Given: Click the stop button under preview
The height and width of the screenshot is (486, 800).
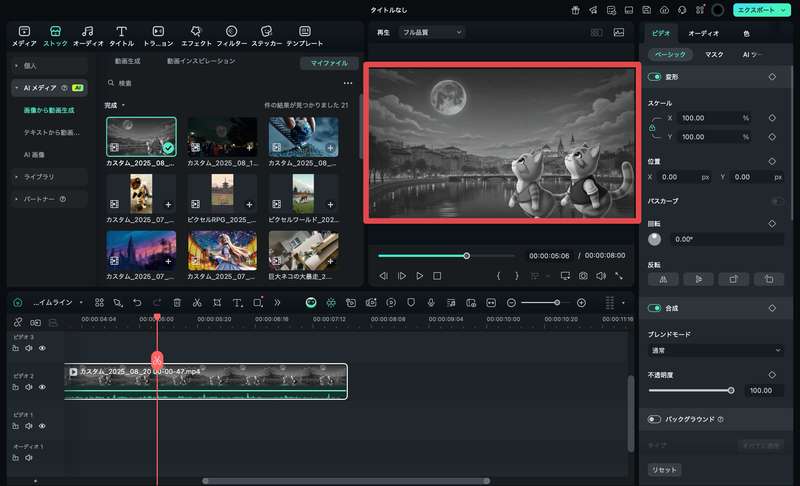Looking at the screenshot, I should coord(437,276).
